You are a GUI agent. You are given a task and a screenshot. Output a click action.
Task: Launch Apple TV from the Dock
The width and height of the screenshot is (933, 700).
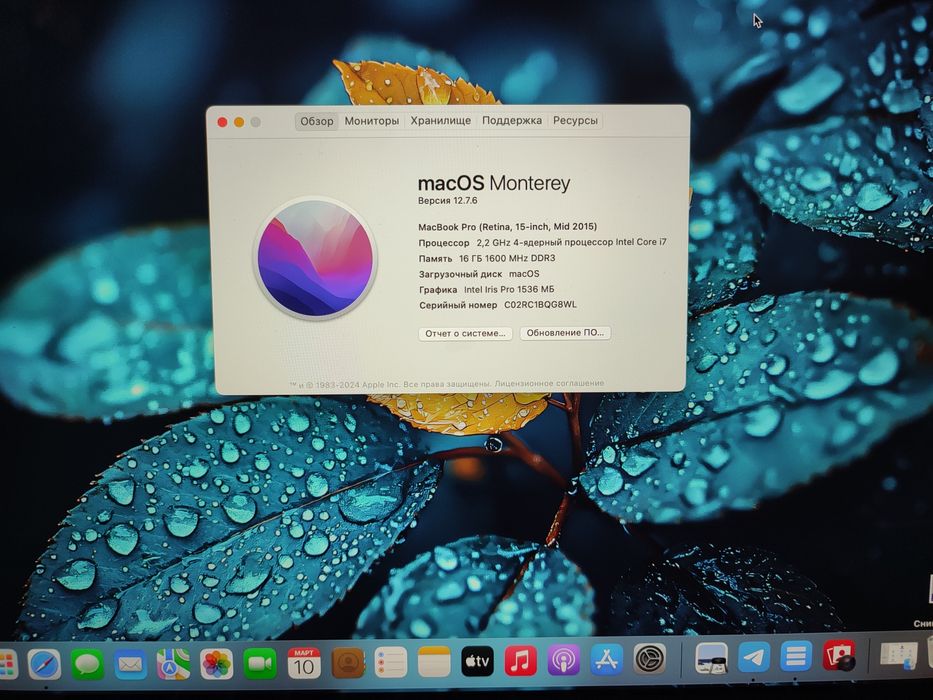[477, 661]
